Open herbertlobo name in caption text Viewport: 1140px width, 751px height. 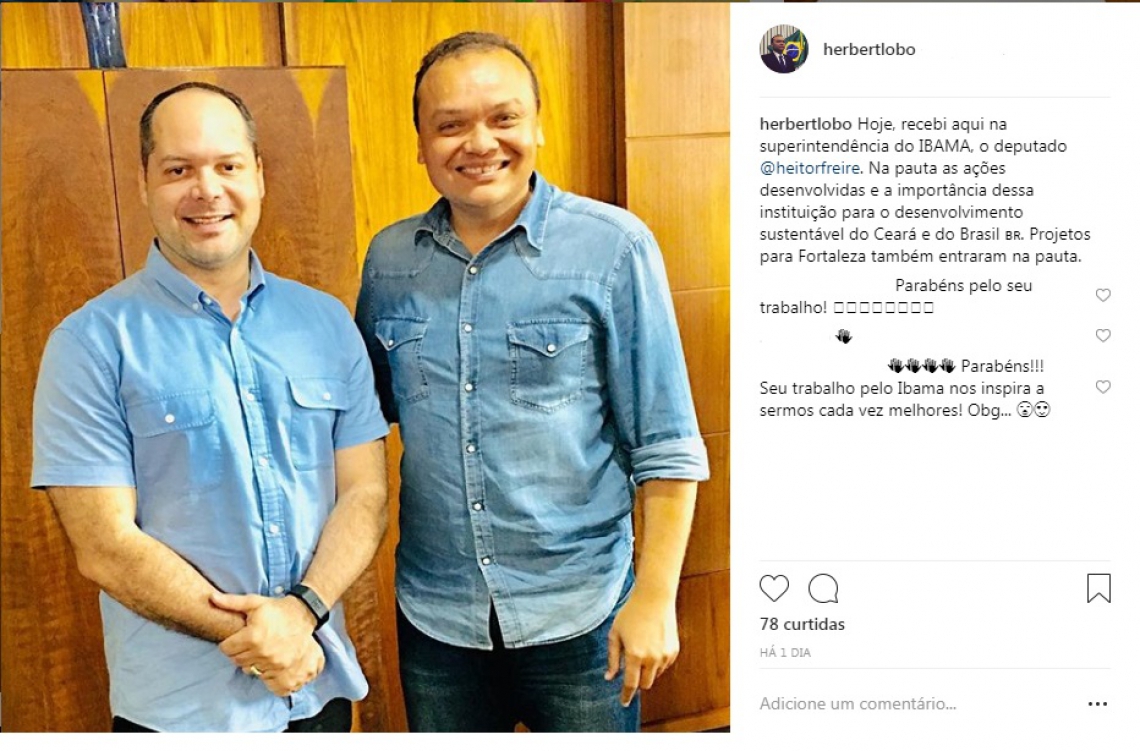tap(806, 124)
